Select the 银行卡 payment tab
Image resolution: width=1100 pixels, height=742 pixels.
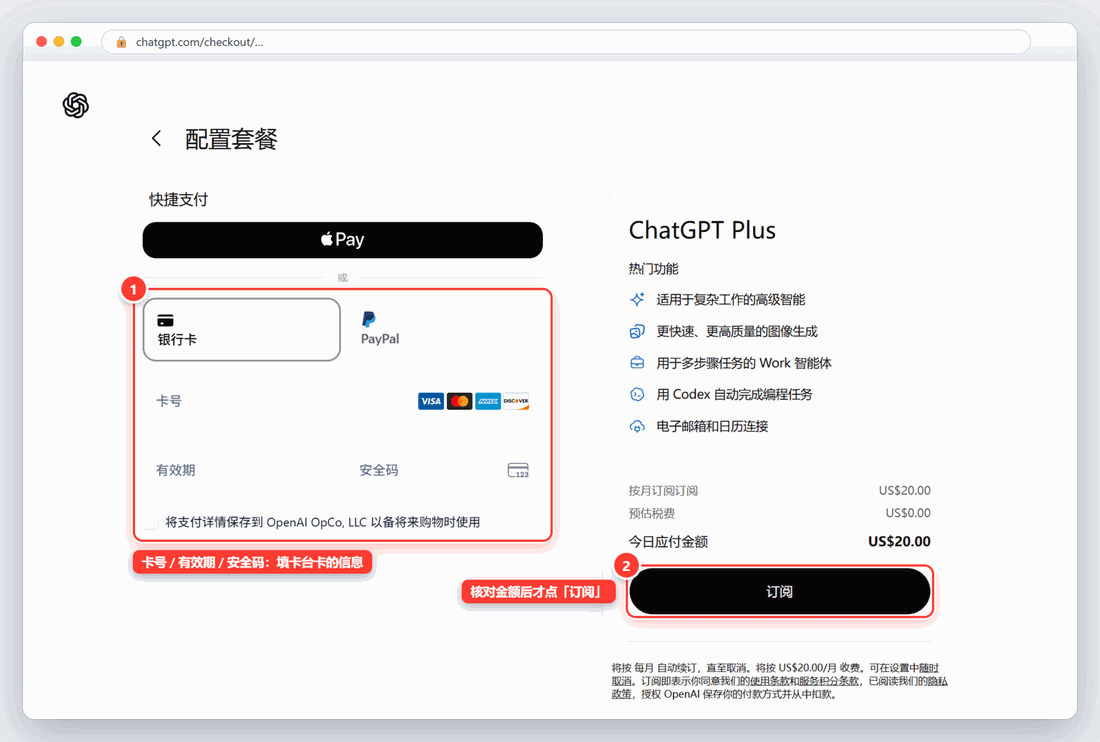point(242,330)
